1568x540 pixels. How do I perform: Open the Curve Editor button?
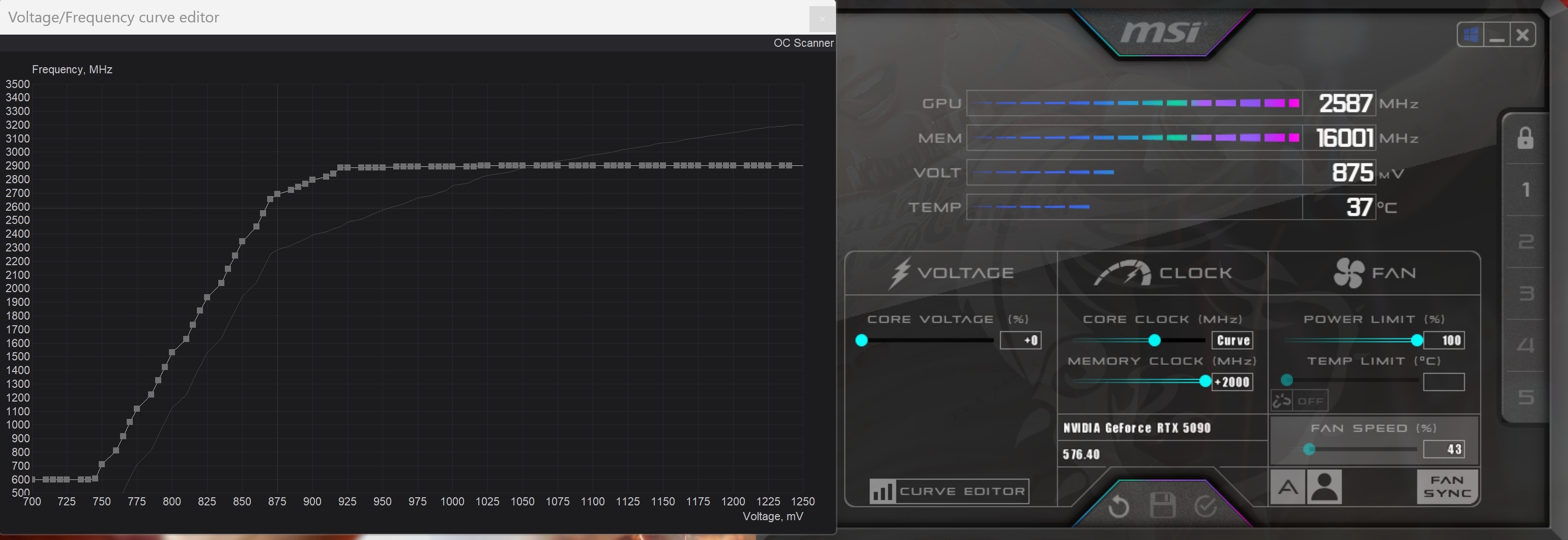[949, 491]
